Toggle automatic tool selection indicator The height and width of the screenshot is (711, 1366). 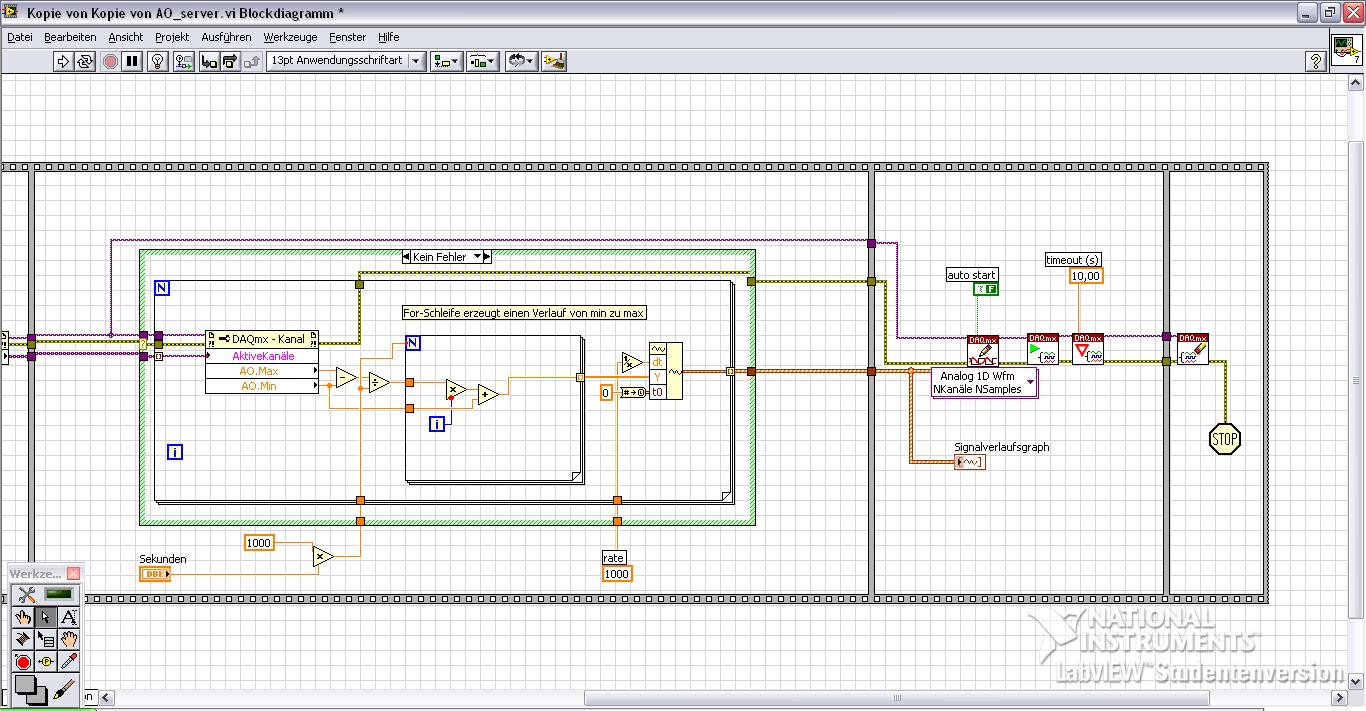click(60, 595)
